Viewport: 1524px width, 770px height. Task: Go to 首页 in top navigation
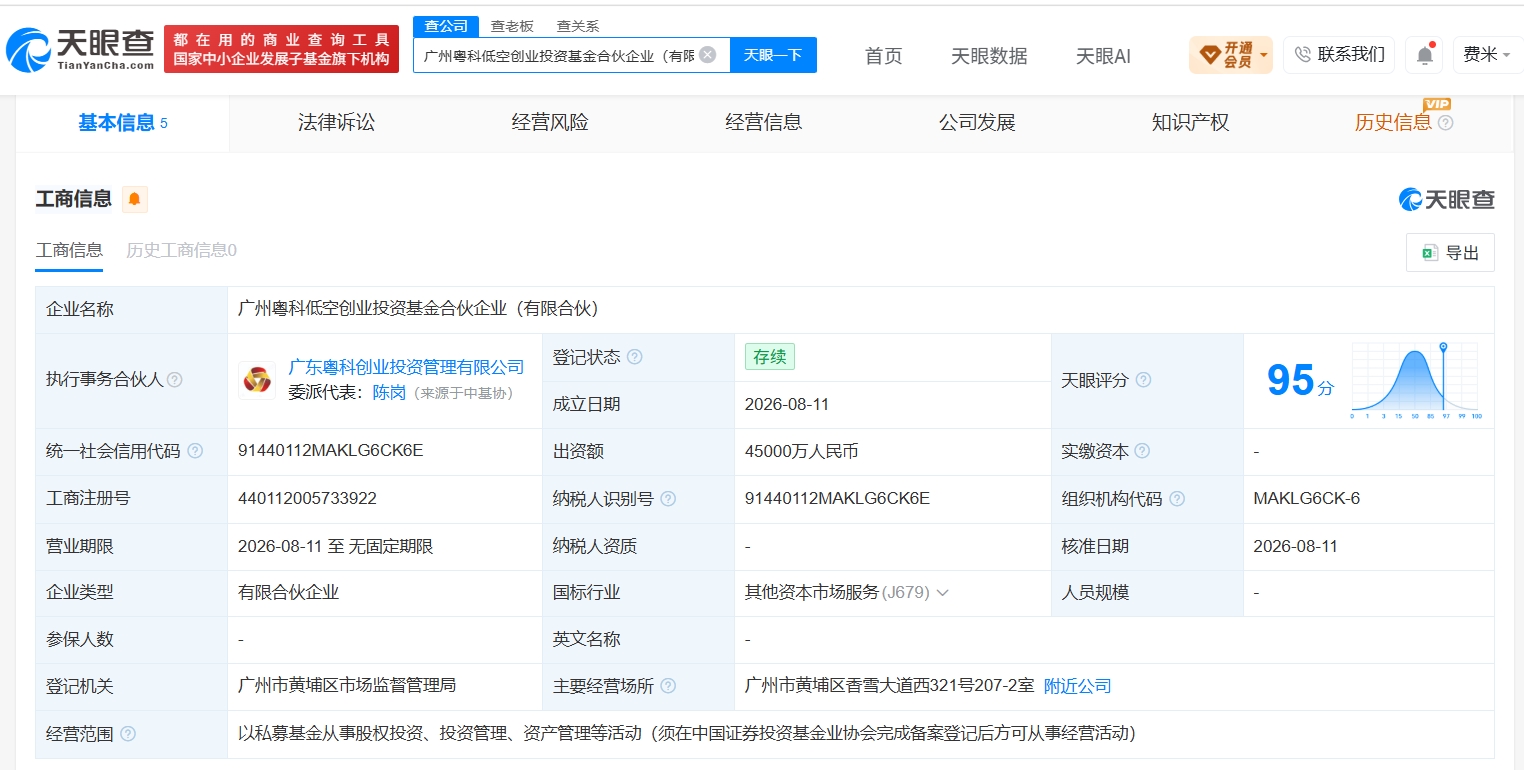coord(884,56)
